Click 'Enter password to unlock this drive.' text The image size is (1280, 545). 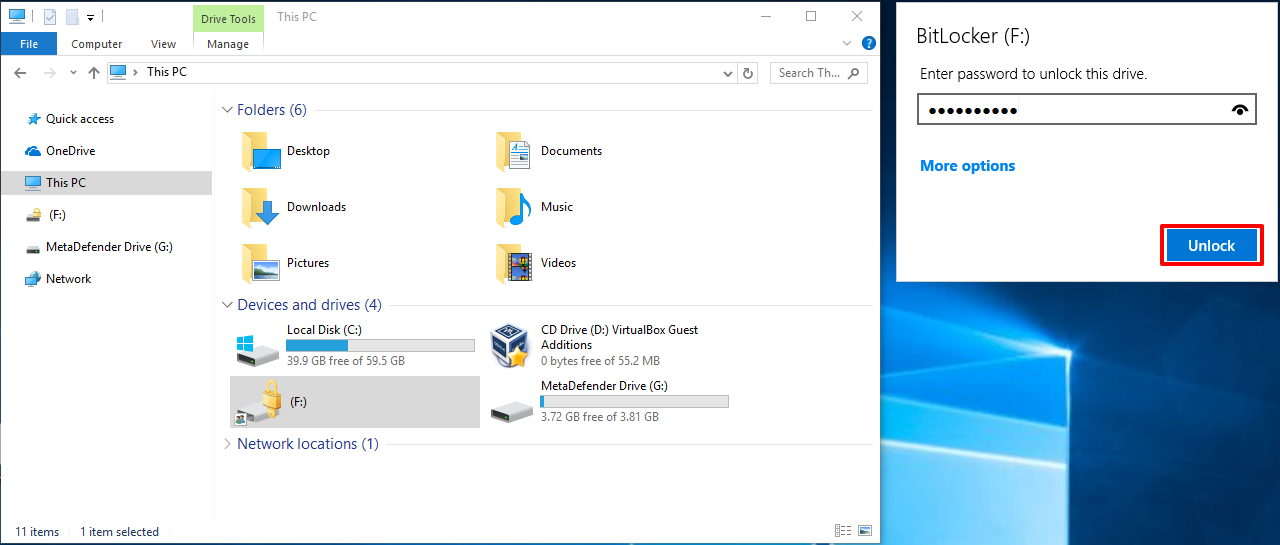(x=1032, y=74)
